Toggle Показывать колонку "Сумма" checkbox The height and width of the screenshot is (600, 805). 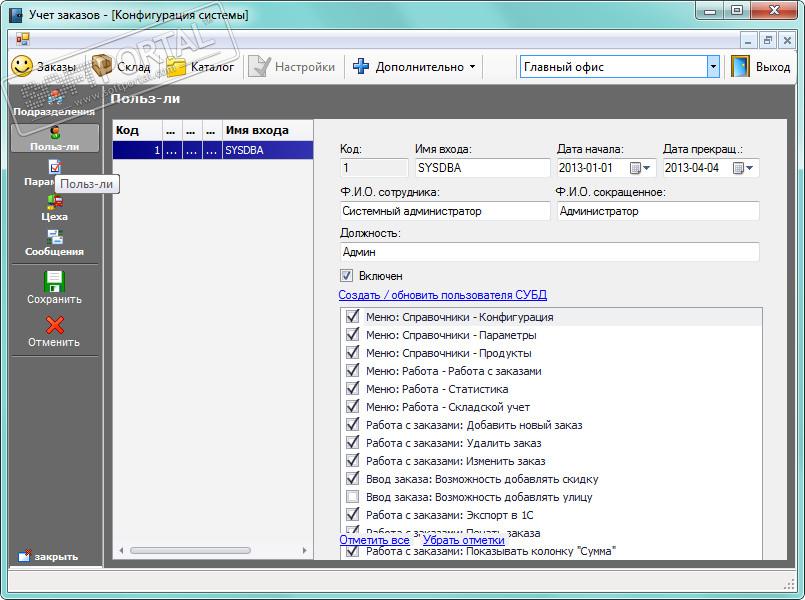coord(353,551)
